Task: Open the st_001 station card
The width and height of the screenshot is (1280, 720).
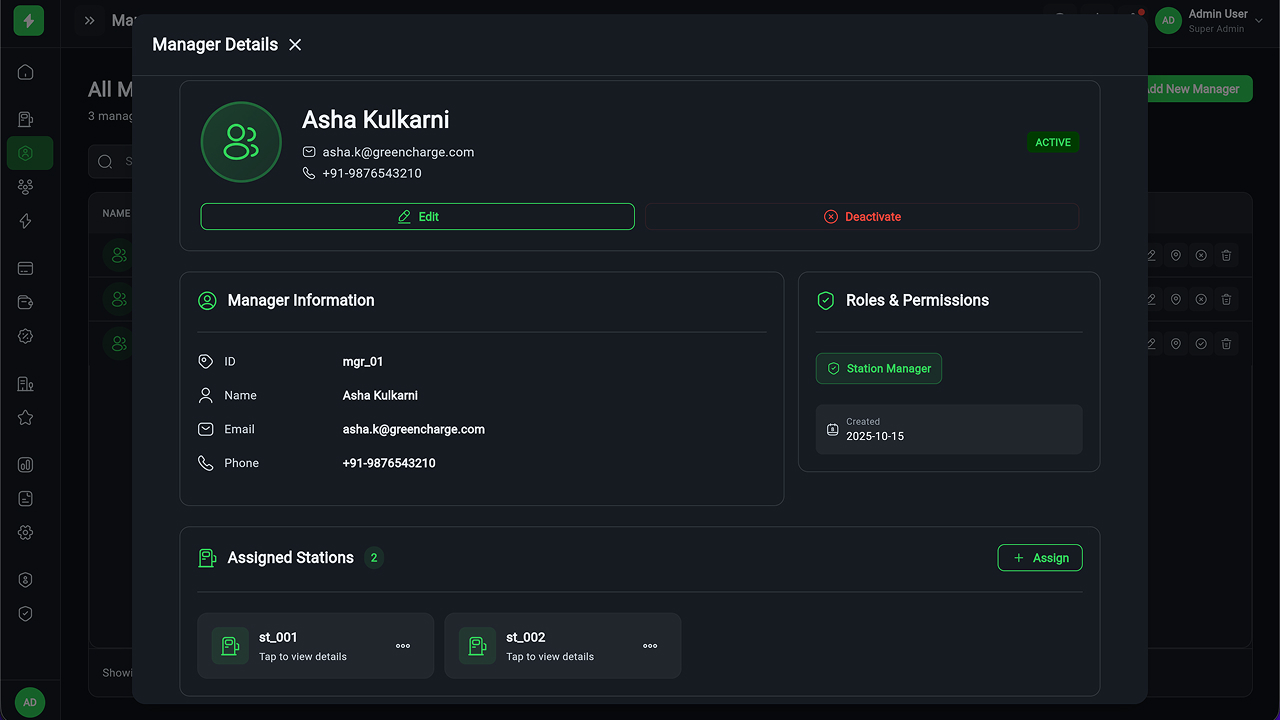Action: 302,645
